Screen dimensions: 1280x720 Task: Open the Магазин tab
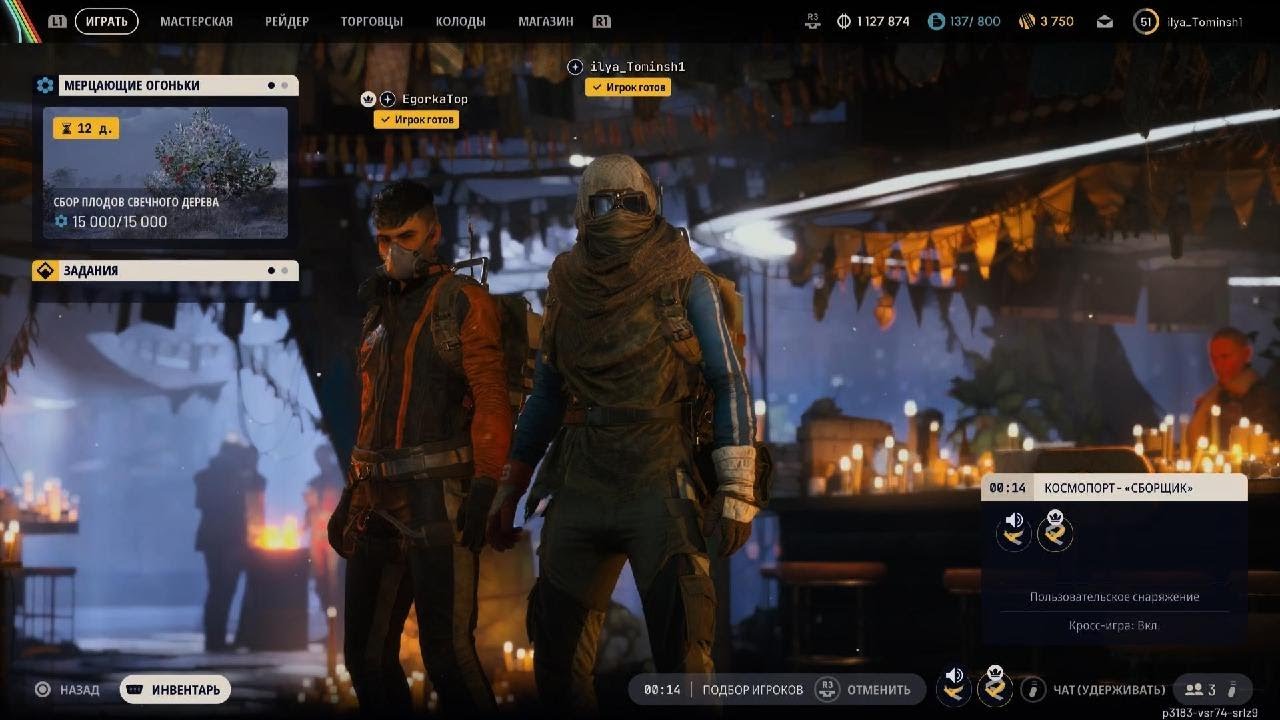pos(546,21)
